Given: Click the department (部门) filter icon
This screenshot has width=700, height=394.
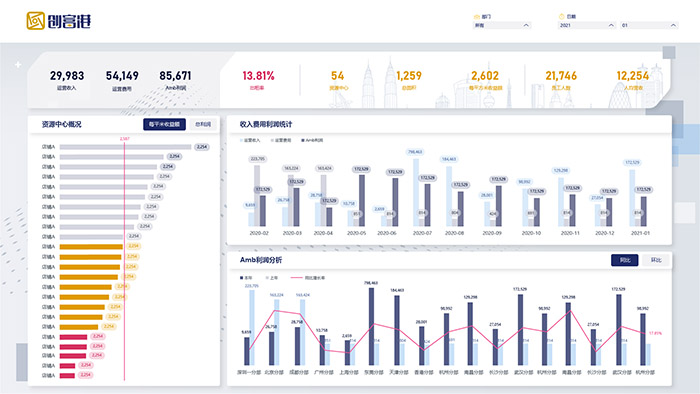Looking at the screenshot, I should (476, 17).
